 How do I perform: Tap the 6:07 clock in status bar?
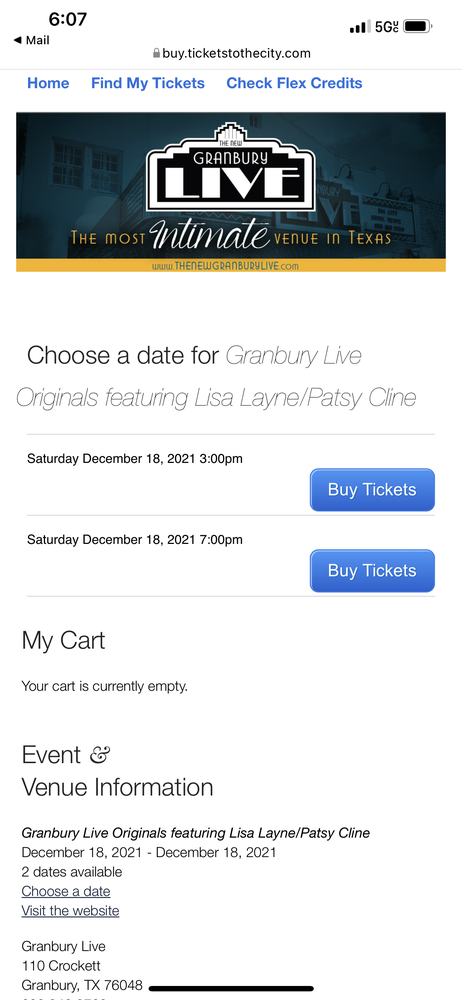[68, 20]
